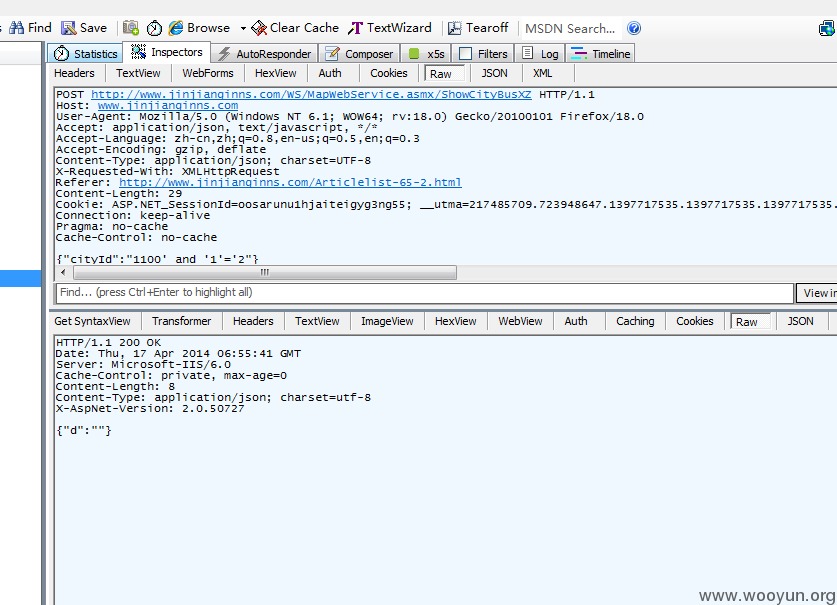Screen dimensions: 837x605
Task: Click the Date Thu, 17 Apr 2014 line
Action: (178, 353)
